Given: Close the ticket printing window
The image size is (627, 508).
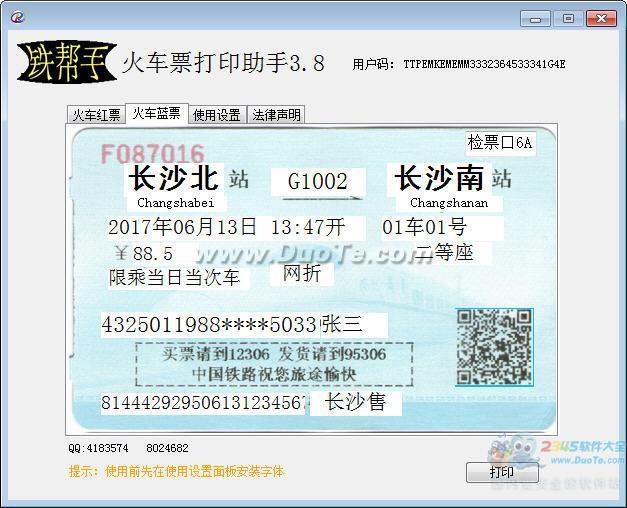Looking at the screenshot, I should click(x=601, y=19).
